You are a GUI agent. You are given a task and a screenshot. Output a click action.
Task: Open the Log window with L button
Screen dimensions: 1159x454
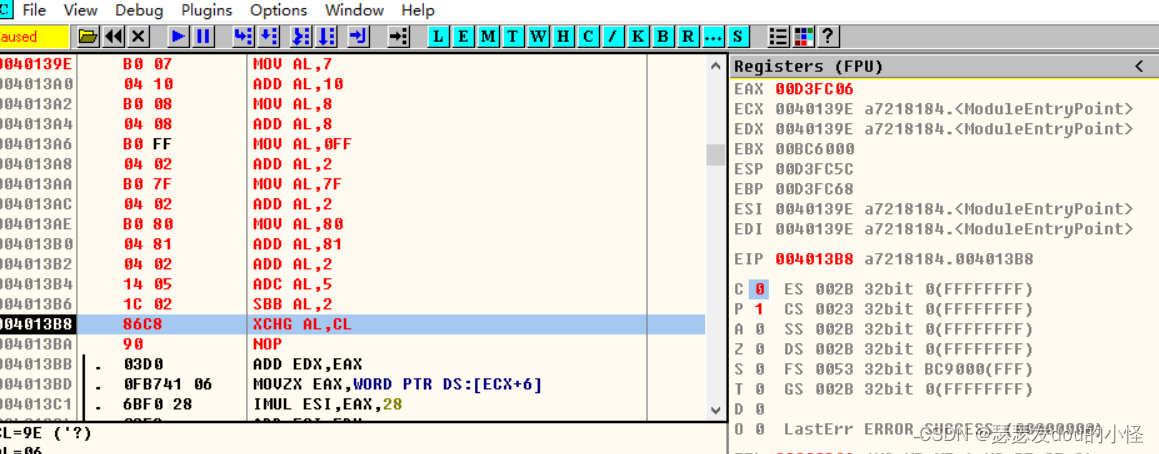(x=439, y=37)
